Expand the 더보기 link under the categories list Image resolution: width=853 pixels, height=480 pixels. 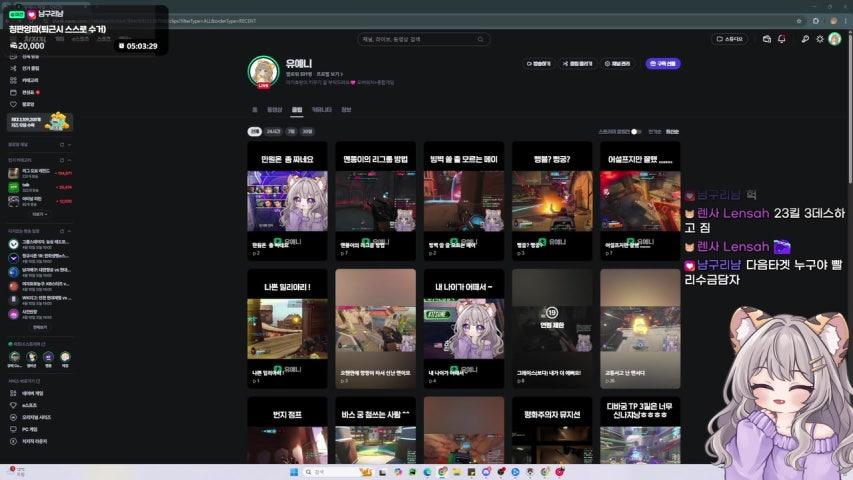coord(40,214)
